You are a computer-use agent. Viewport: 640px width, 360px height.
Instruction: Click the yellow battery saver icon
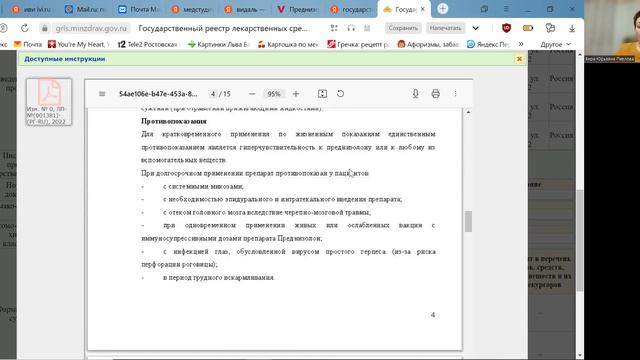[528, 28]
